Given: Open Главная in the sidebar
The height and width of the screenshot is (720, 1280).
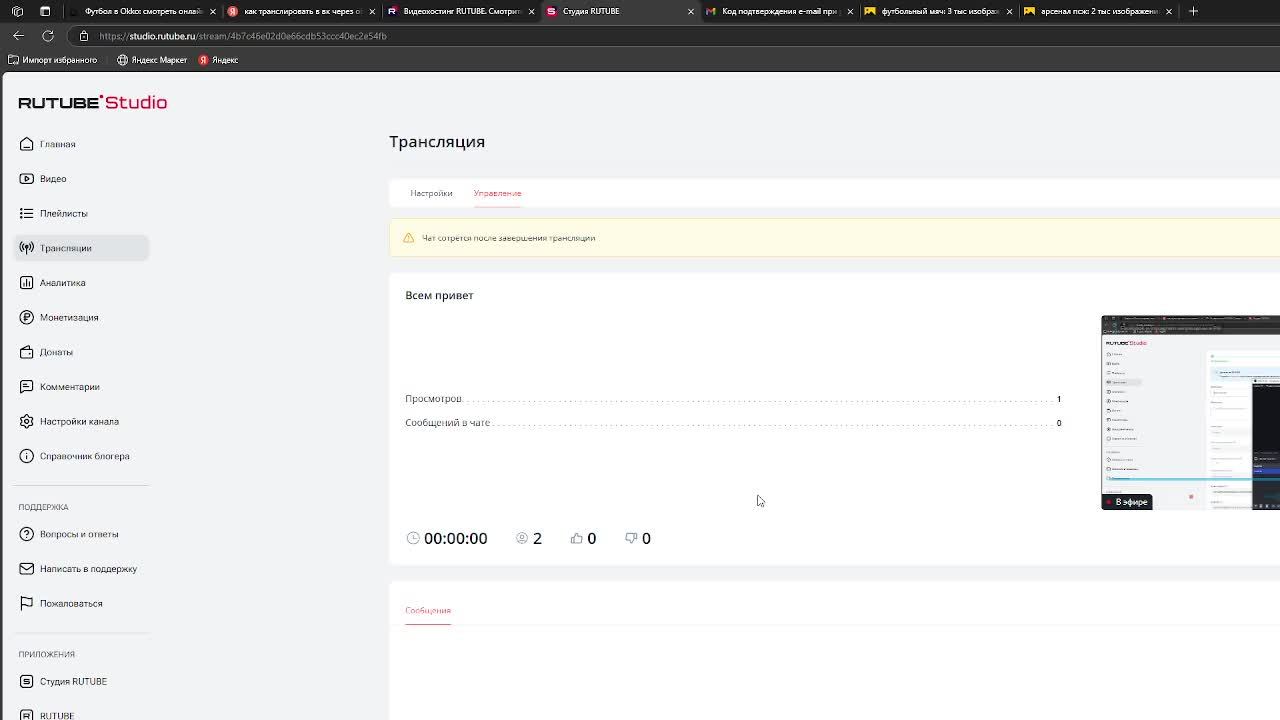Looking at the screenshot, I should coord(57,144).
